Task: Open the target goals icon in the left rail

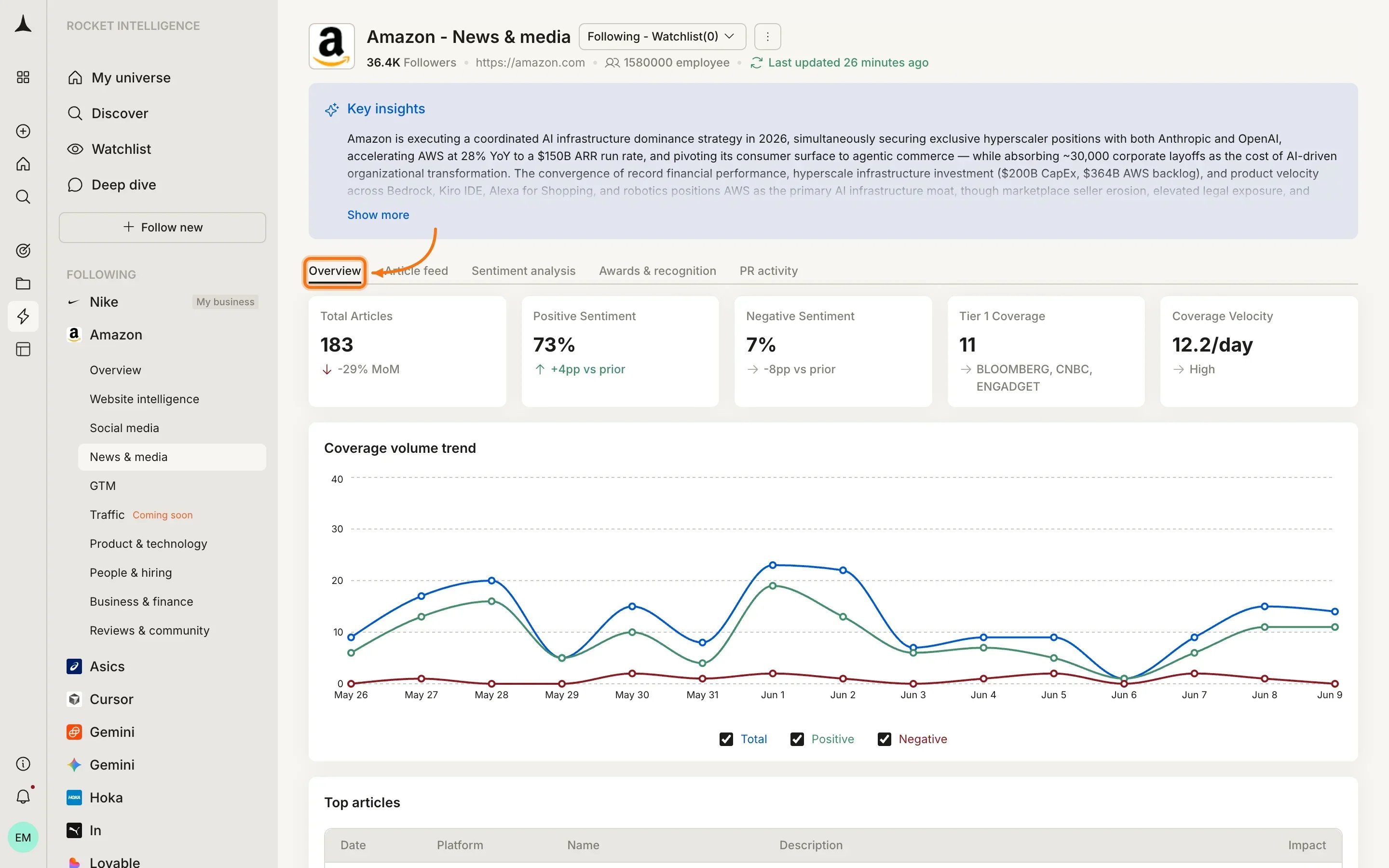Action: 23,251
